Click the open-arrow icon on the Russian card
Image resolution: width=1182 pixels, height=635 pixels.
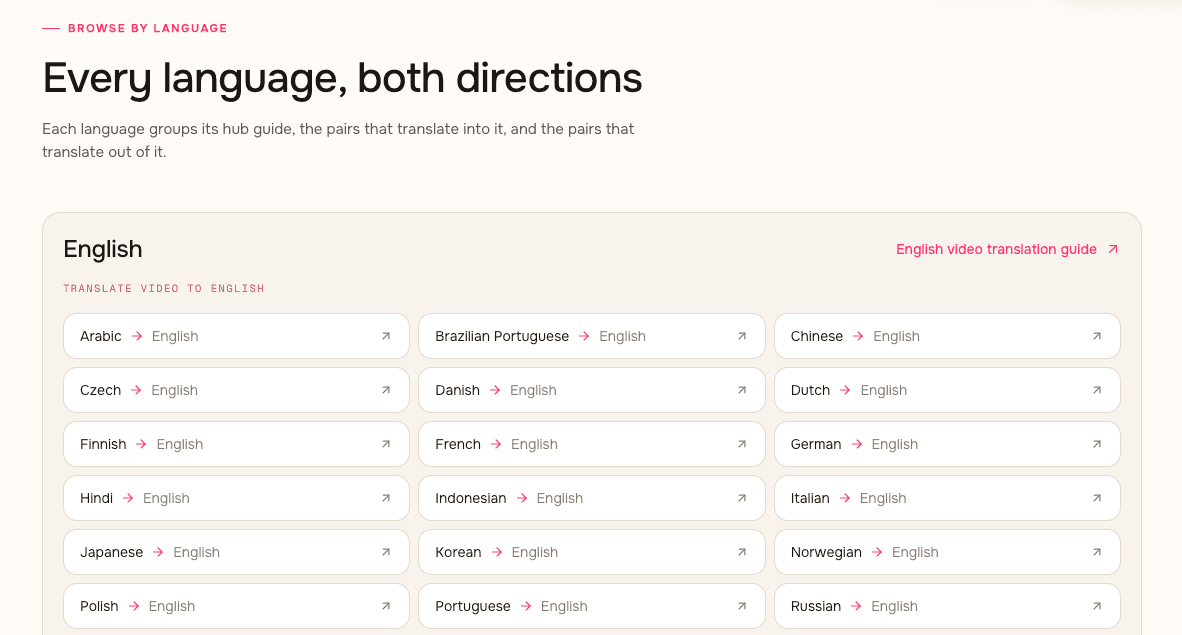tap(1097, 606)
